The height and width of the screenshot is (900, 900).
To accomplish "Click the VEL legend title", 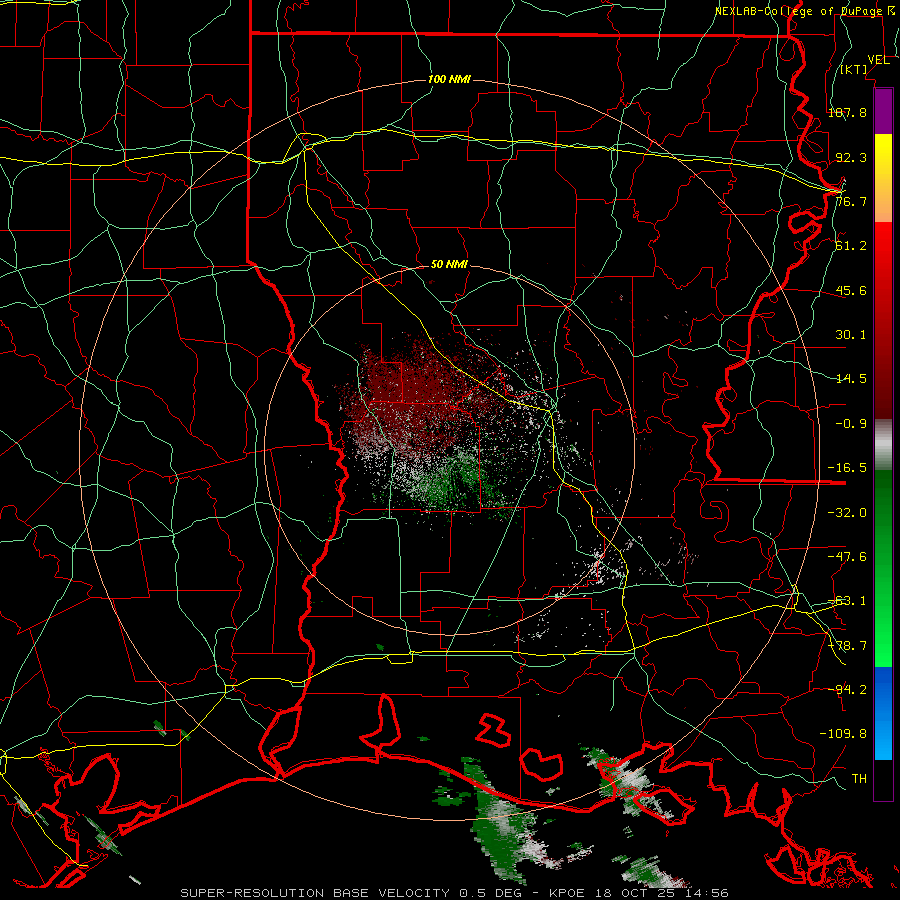I will (x=878, y=60).
